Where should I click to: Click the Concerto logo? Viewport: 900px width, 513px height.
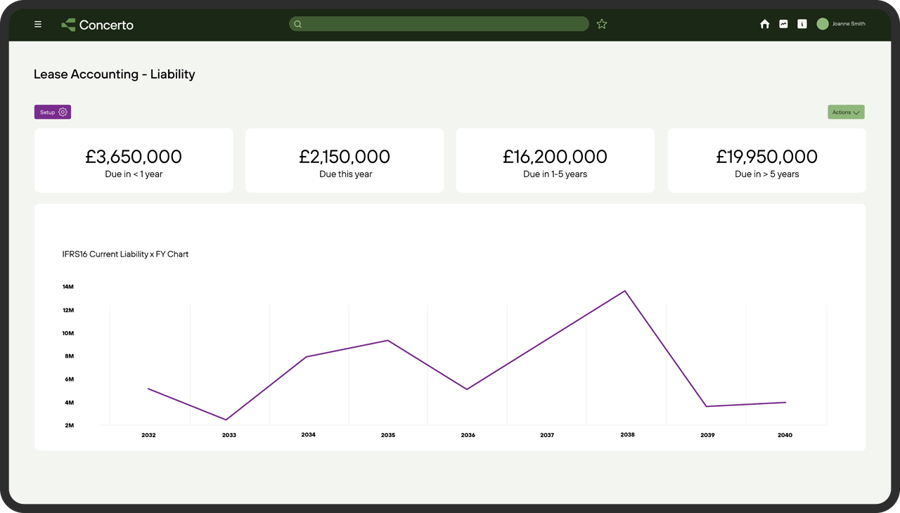click(98, 25)
